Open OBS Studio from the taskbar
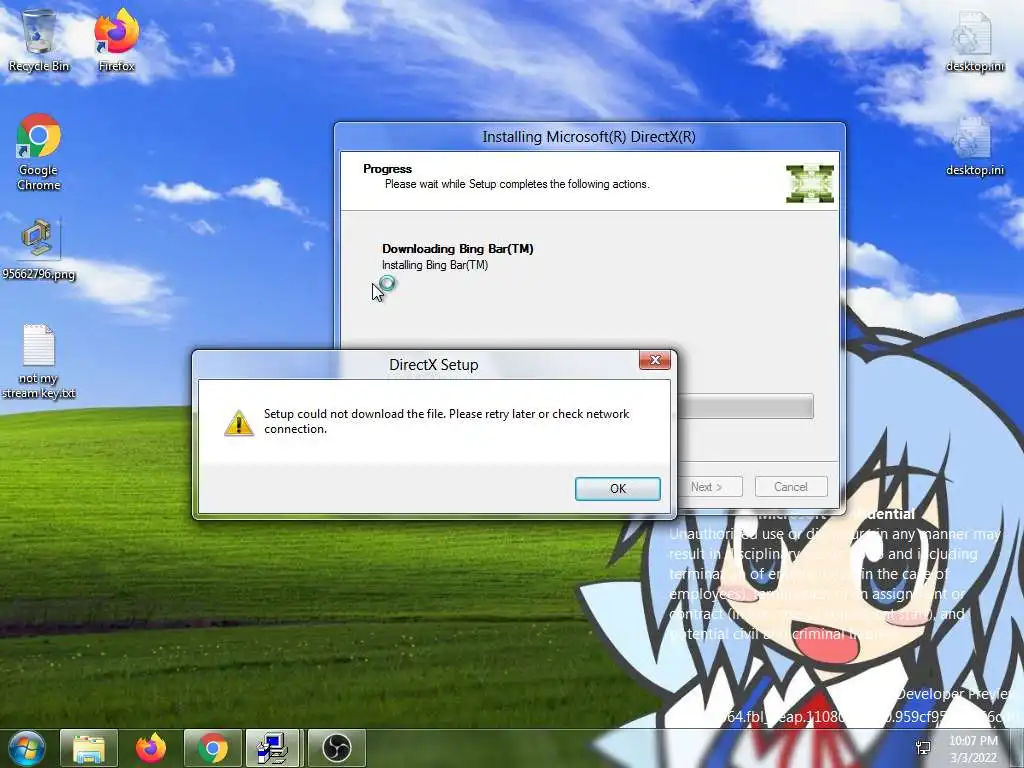 click(x=337, y=748)
